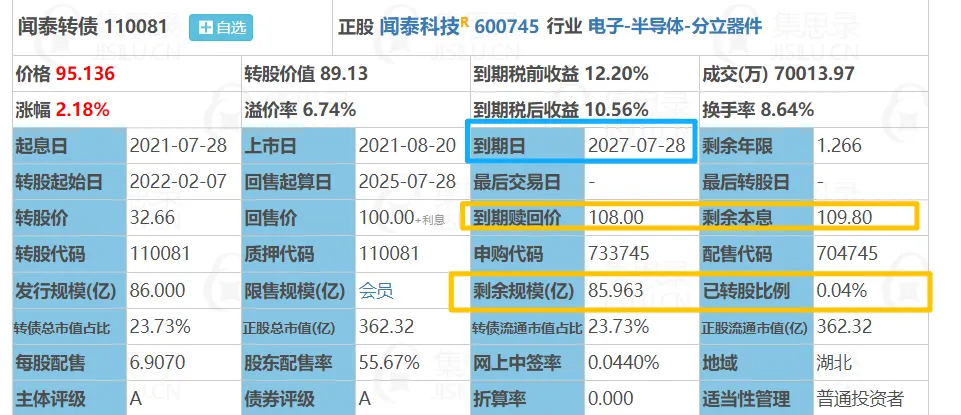The width and height of the screenshot is (961, 415).
Task: Click 转债总市值占比 value 23.73%
Action: pos(160,327)
